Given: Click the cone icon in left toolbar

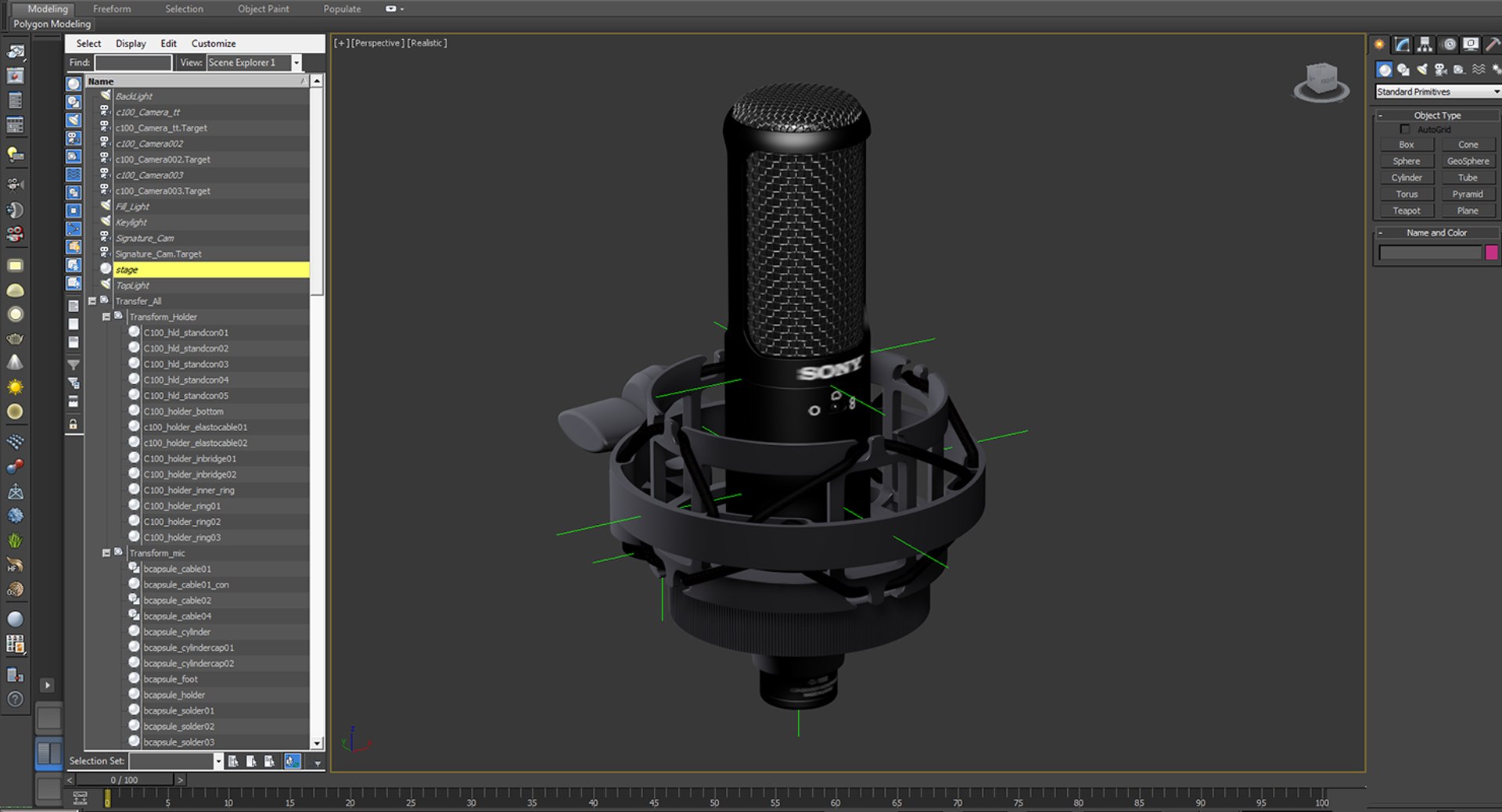Looking at the screenshot, I should [x=15, y=362].
